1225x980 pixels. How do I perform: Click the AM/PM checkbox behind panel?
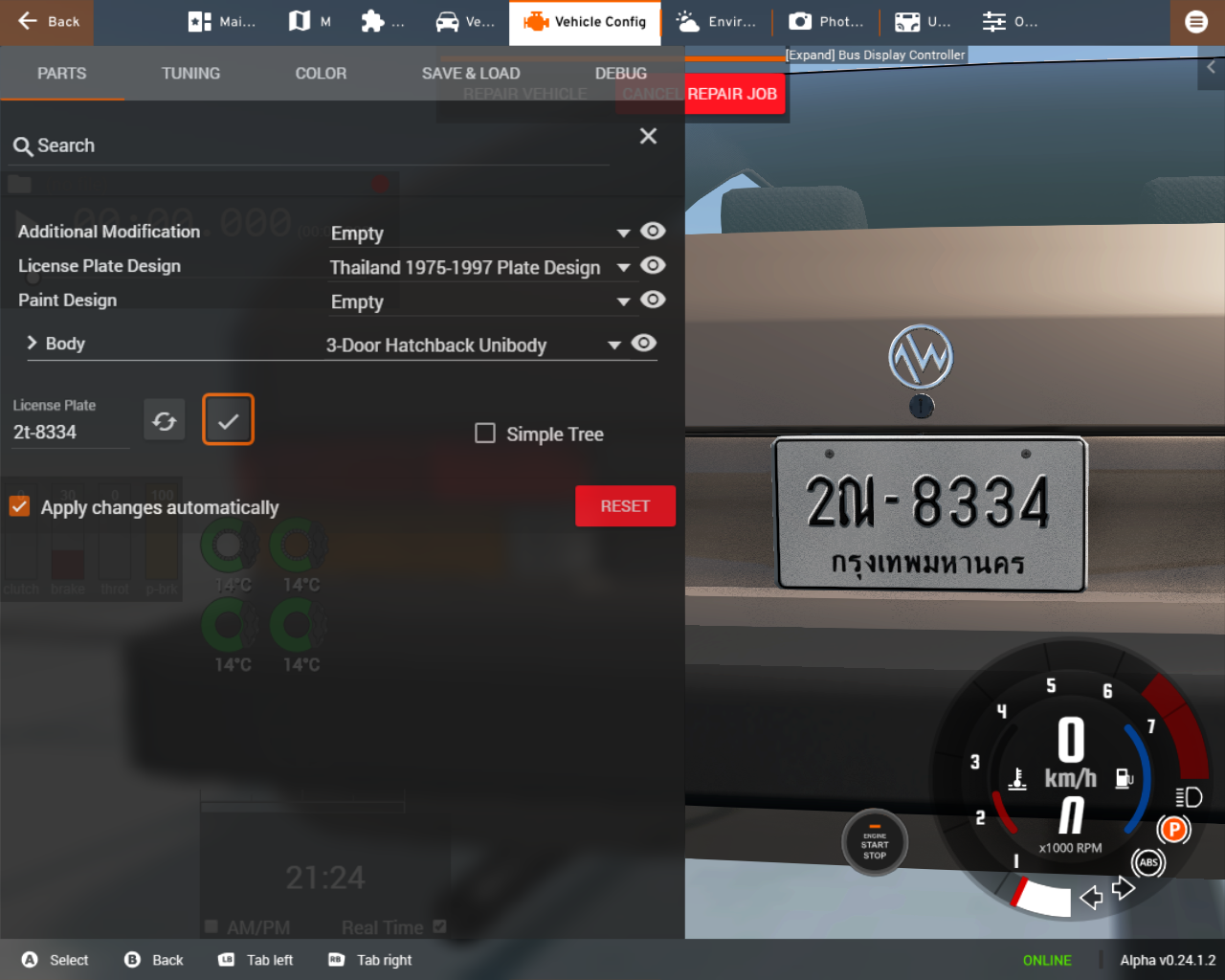212,926
